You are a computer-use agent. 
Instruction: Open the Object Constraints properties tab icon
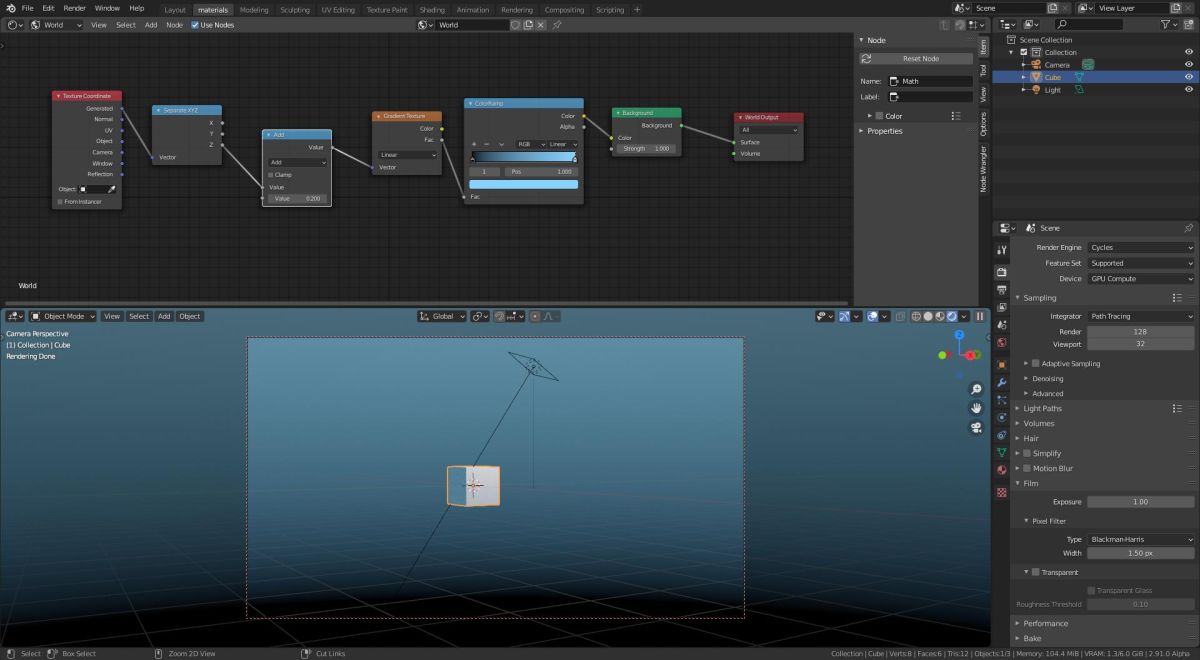pos(1002,435)
